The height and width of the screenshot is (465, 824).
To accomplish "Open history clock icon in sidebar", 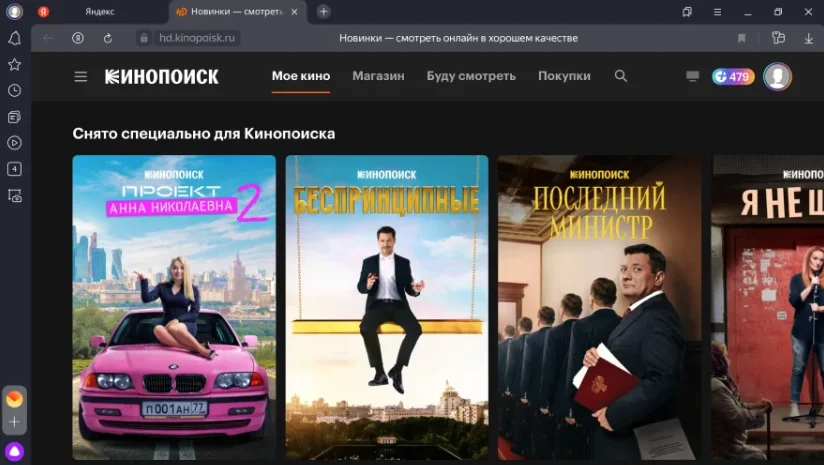I will coord(15,90).
